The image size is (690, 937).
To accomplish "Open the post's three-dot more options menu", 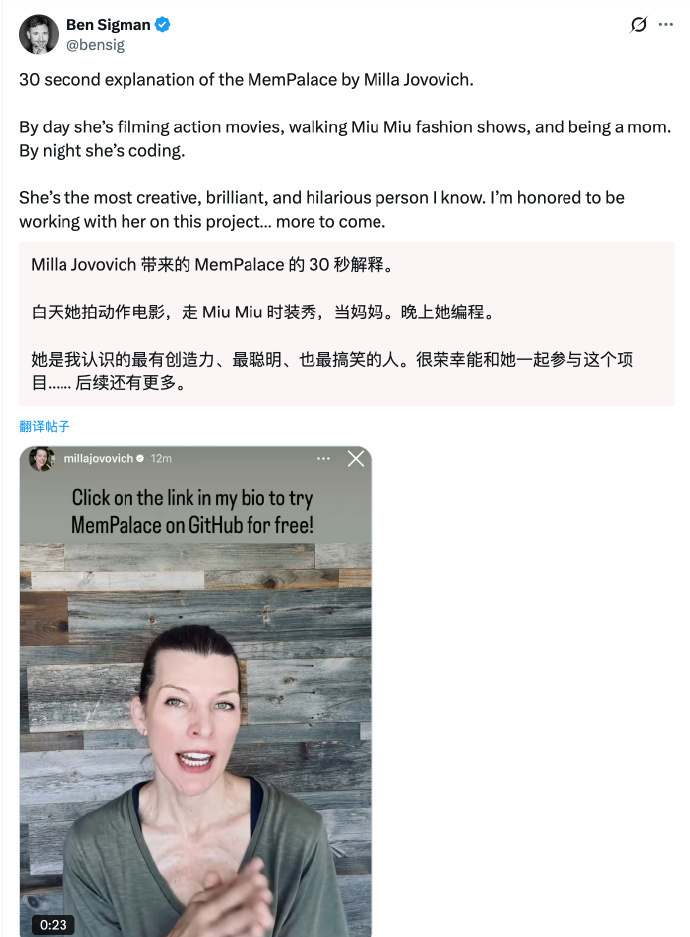I will (666, 25).
